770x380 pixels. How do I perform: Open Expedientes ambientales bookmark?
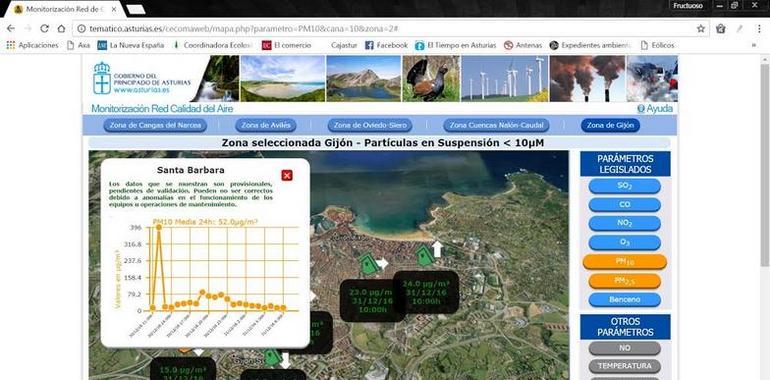590,45
